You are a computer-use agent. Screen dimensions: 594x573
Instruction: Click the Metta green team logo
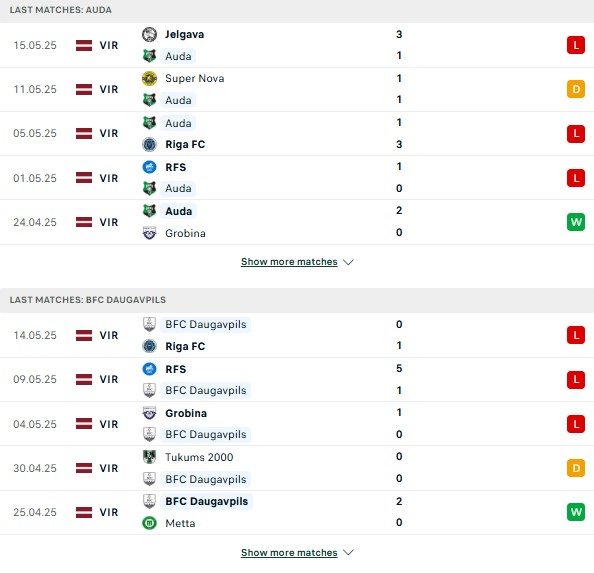(x=149, y=523)
